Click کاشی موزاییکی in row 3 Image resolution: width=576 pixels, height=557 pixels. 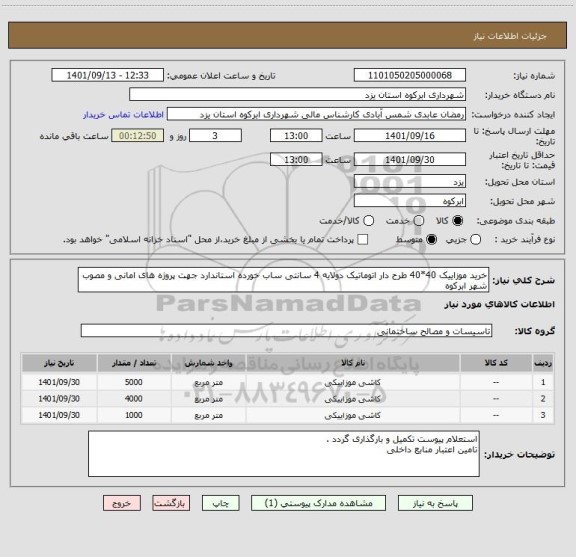353,416
